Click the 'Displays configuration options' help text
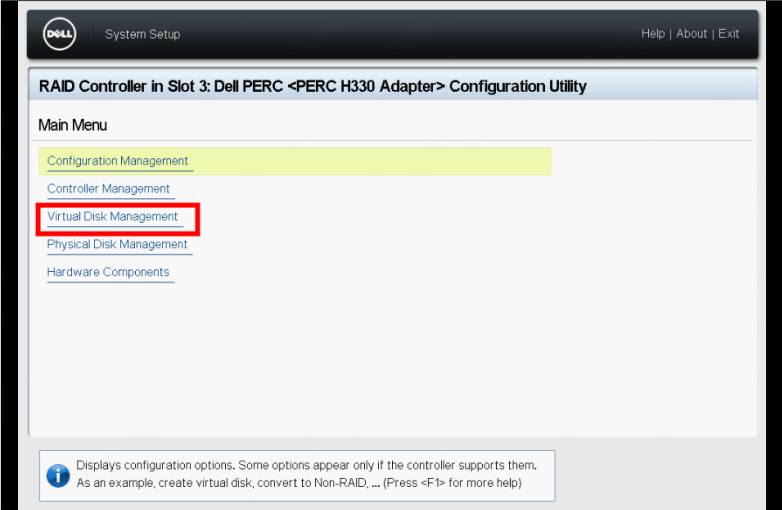Image resolution: width=782 pixels, height=510 pixels. click(306, 474)
